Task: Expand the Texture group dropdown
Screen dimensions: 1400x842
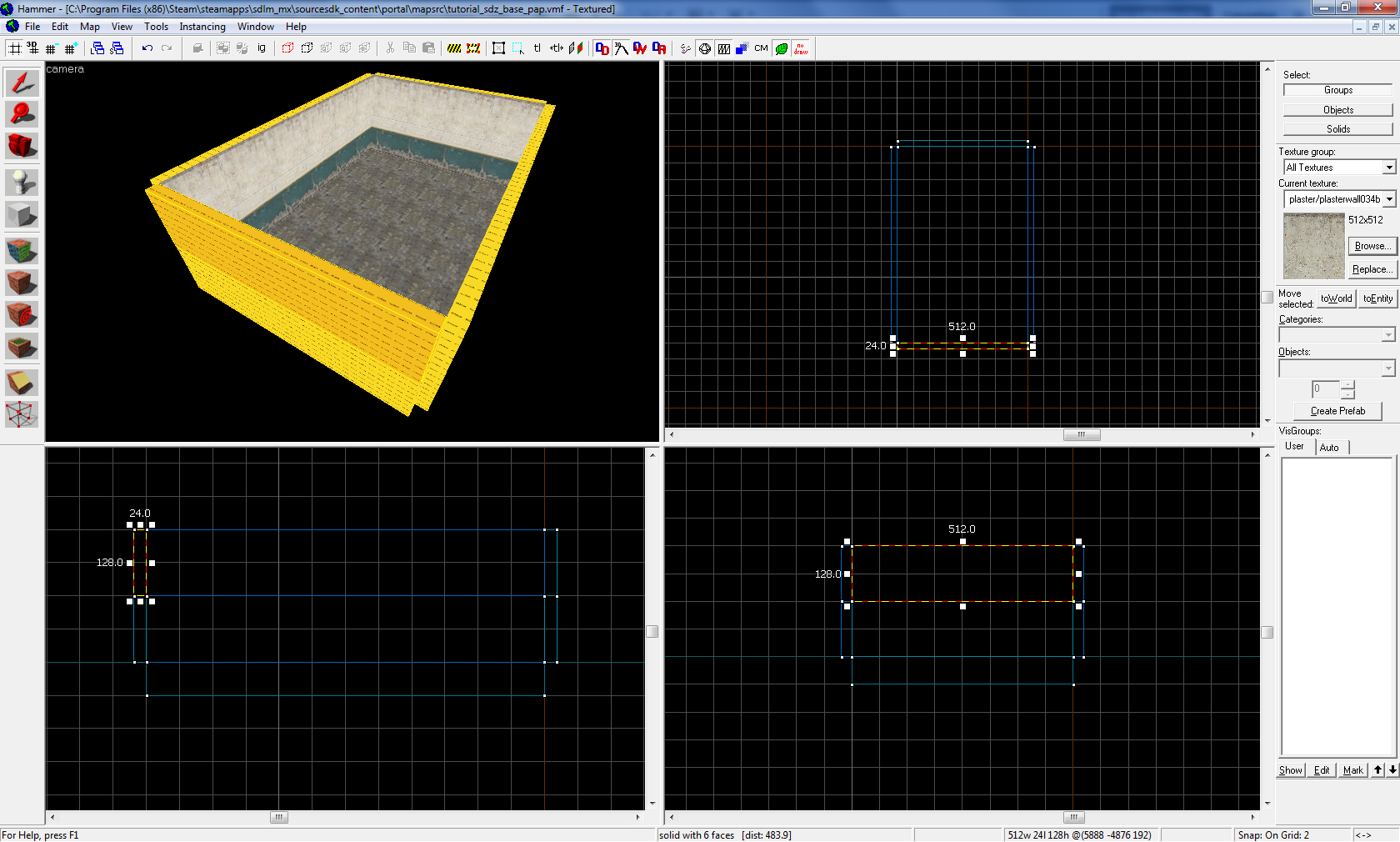Action: tap(1389, 168)
